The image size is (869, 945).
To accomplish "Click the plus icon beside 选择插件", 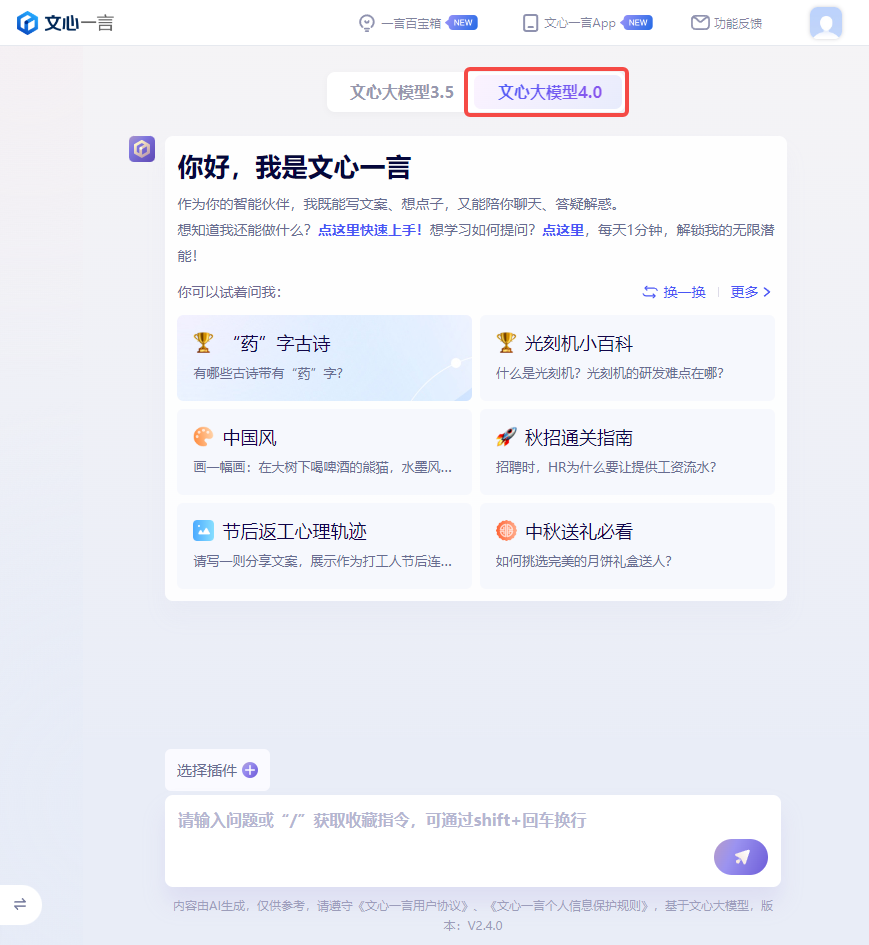I will pos(250,770).
